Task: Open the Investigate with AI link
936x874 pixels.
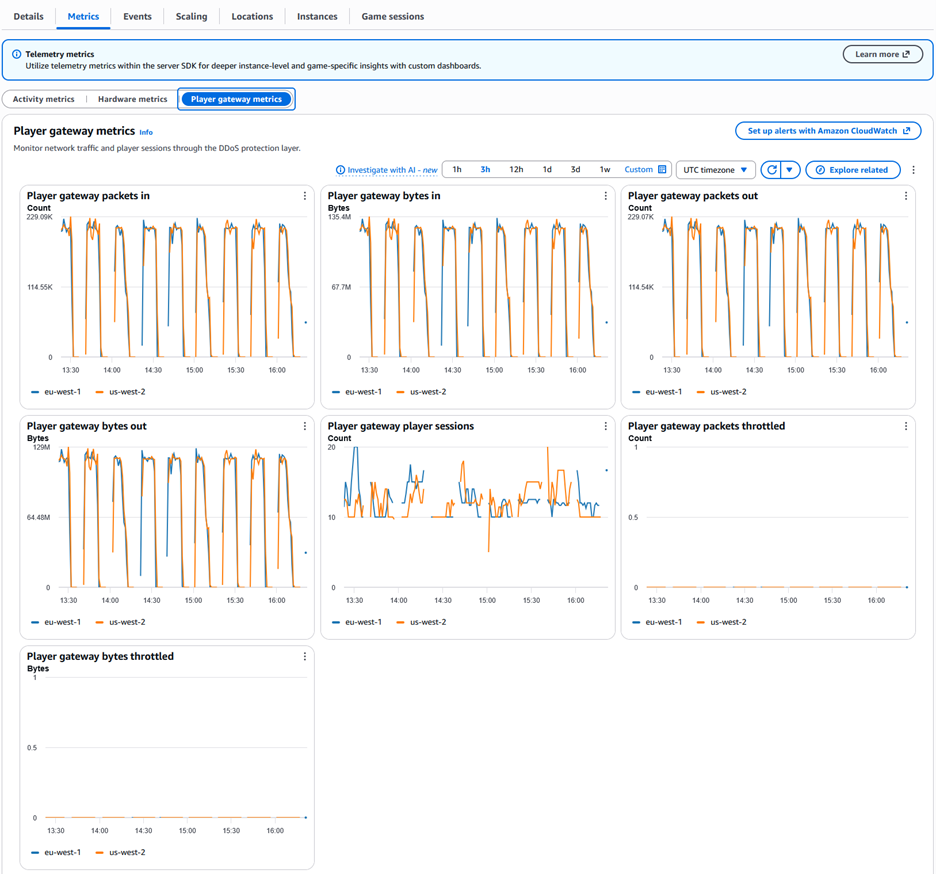Action: tap(387, 170)
